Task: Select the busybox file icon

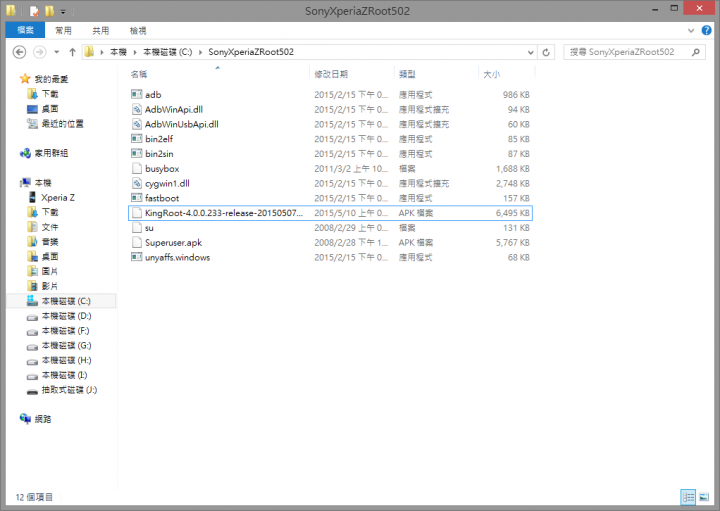Action: point(137,168)
